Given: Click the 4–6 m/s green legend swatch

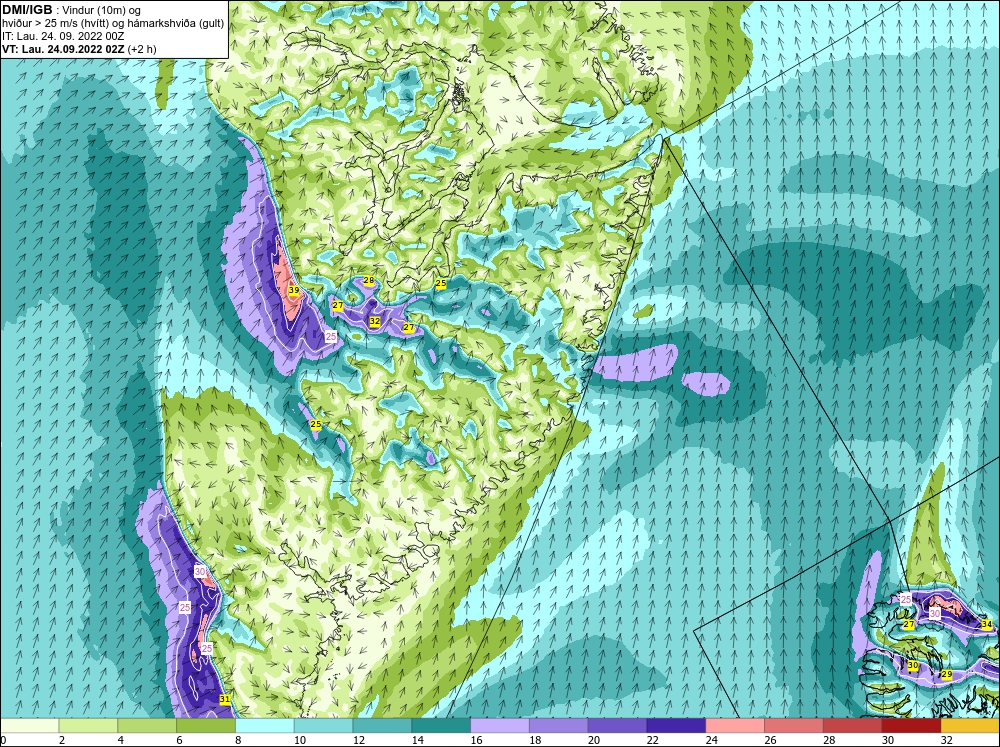Looking at the screenshot, I should (x=147, y=725).
